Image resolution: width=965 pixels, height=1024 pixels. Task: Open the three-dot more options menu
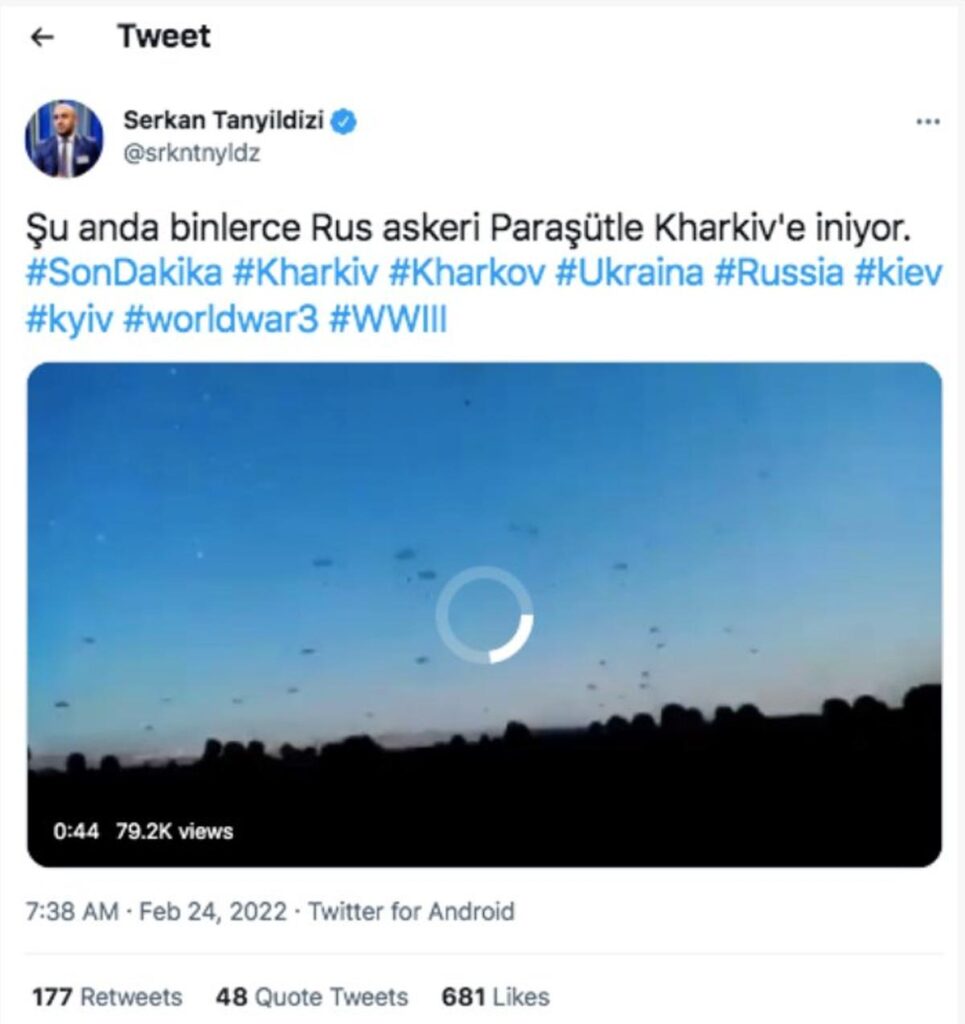[x=928, y=121]
